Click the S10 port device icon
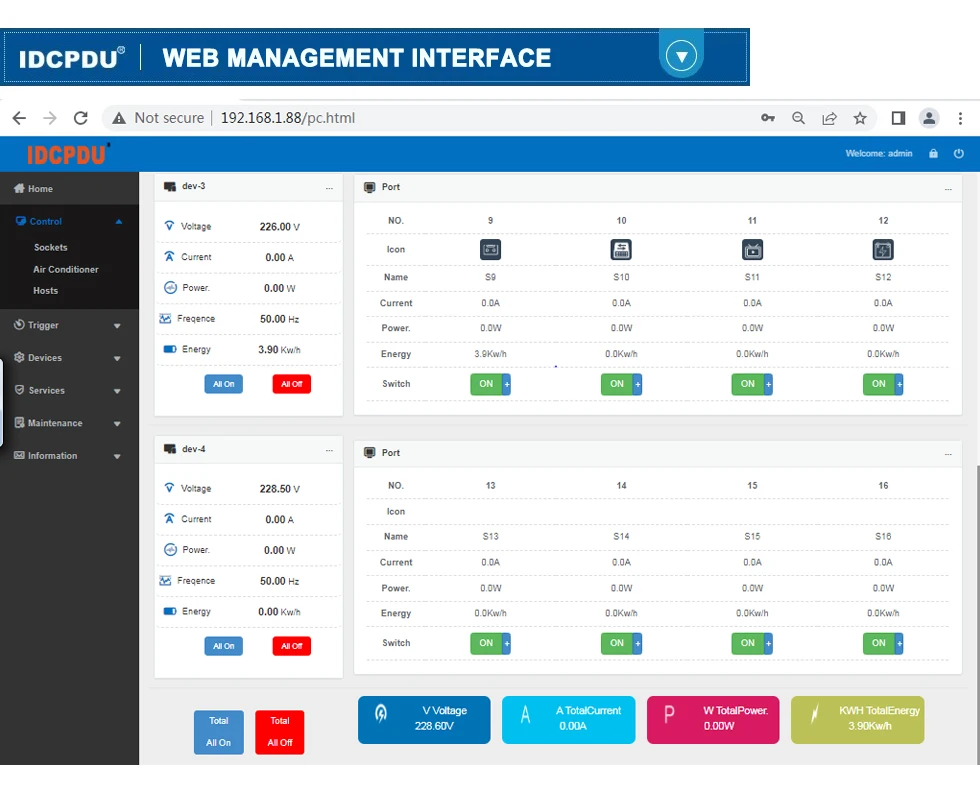 click(x=621, y=250)
